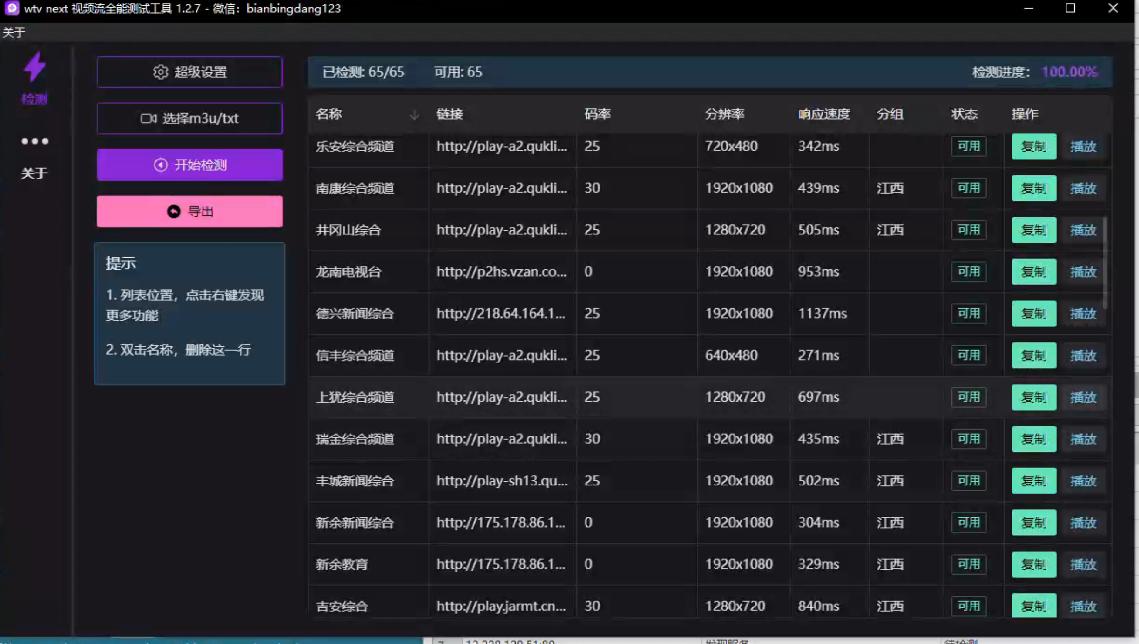Start detection with the 开始检测 button
This screenshot has width=1139, height=644.
pos(189,165)
